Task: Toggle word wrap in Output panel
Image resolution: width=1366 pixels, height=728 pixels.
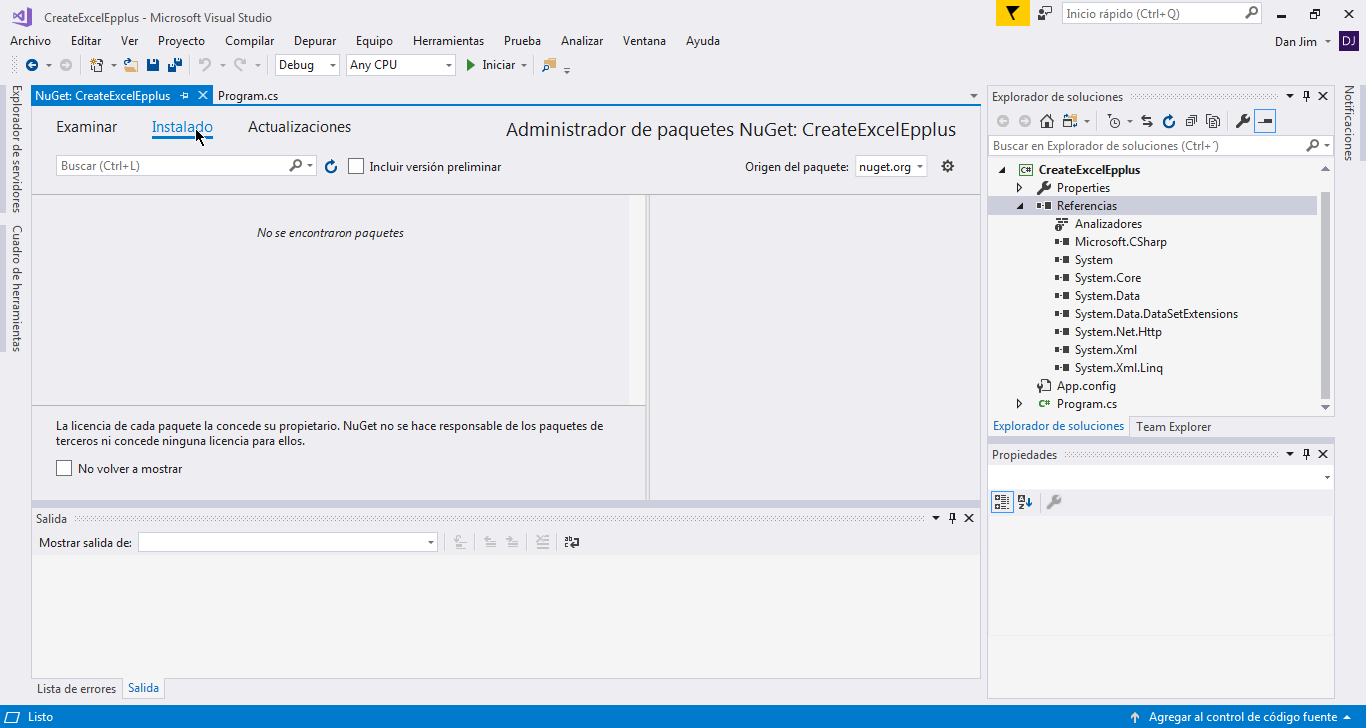Action: point(572,542)
